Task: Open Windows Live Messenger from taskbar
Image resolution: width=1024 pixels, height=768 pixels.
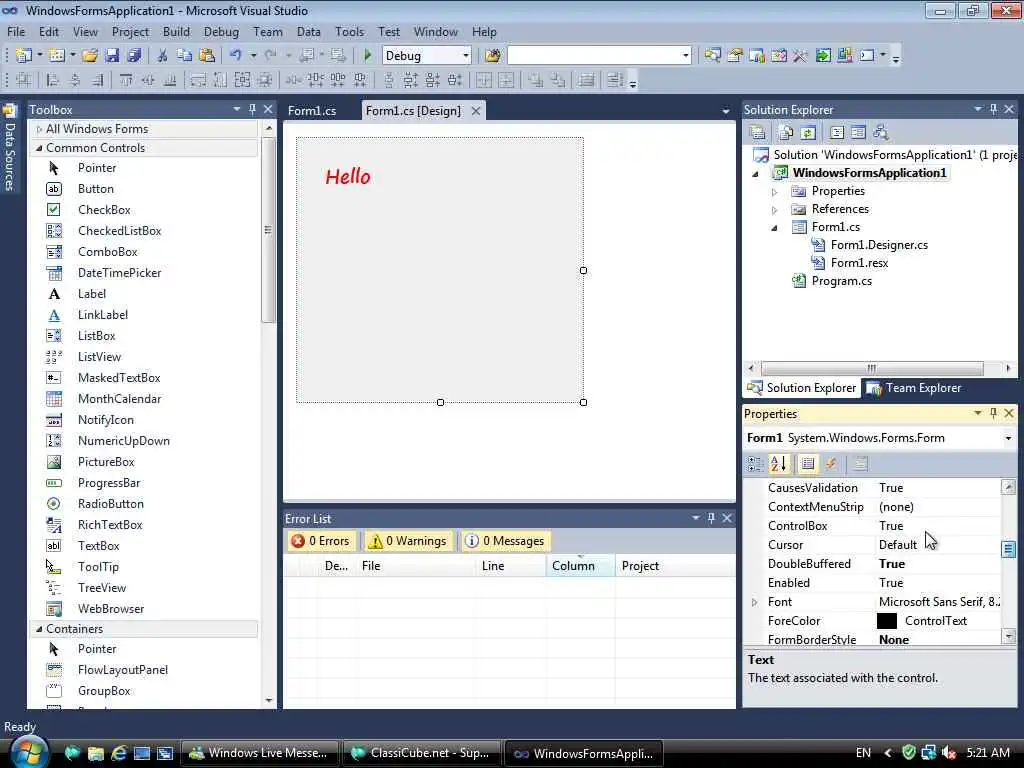Action: point(260,753)
